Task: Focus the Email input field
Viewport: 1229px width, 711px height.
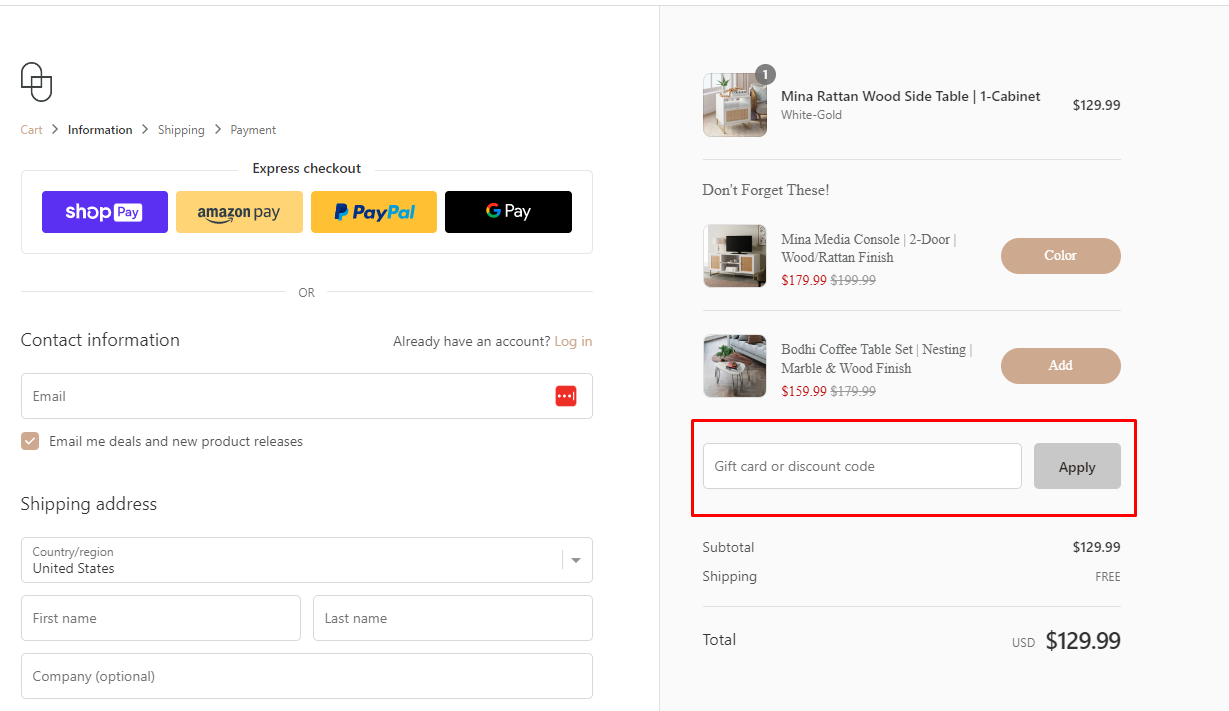Action: pyautogui.click(x=307, y=396)
